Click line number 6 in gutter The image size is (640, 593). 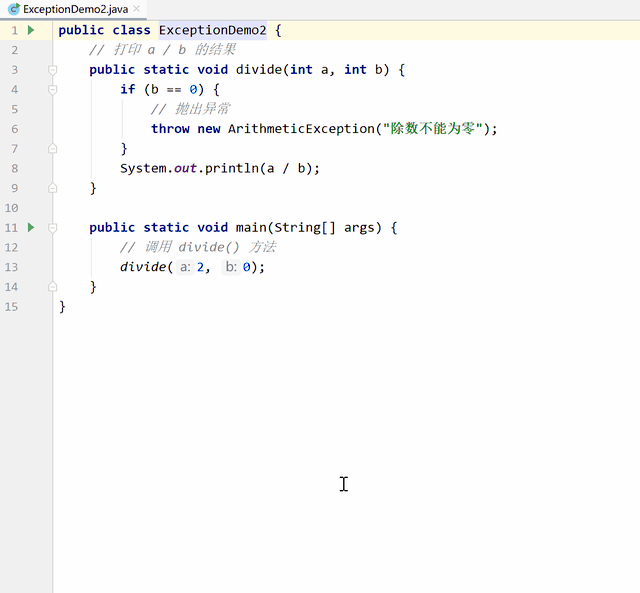pyautogui.click(x=14, y=129)
